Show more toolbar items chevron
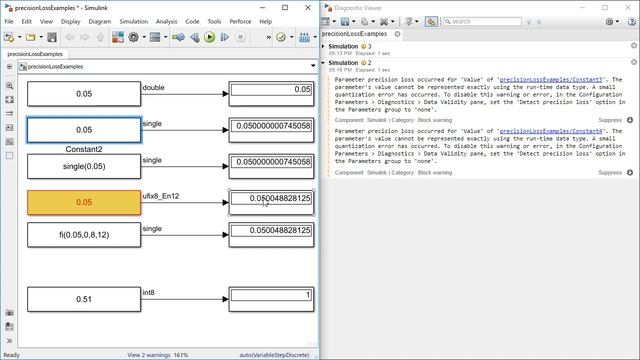640x360 pixels. [x=269, y=37]
